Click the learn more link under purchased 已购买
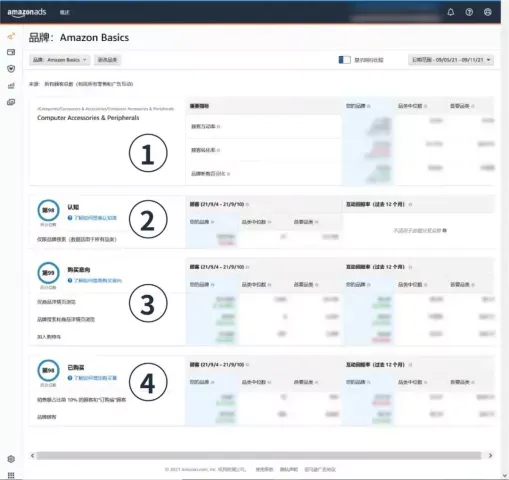Viewport: 509px width, 480px height. coord(92,378)
